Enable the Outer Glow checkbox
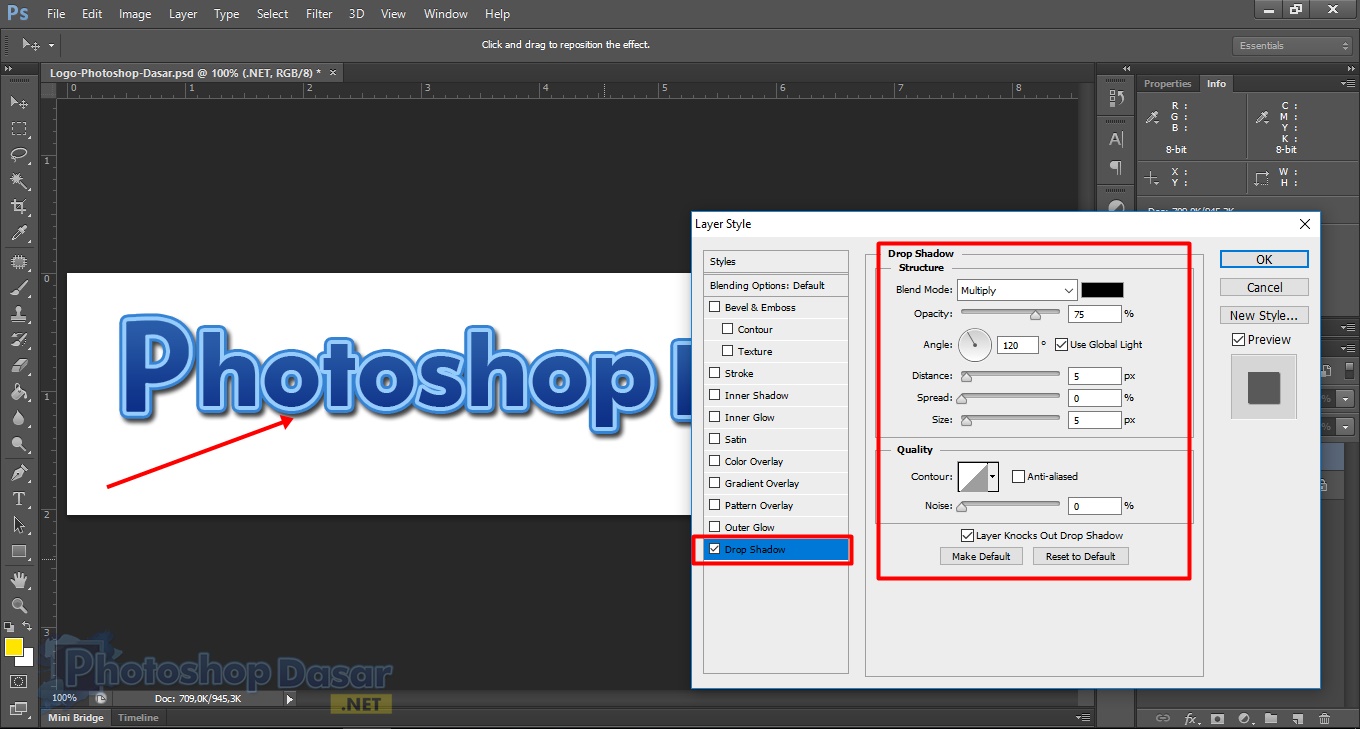The image size is (1360, 729). coord(714,527)
